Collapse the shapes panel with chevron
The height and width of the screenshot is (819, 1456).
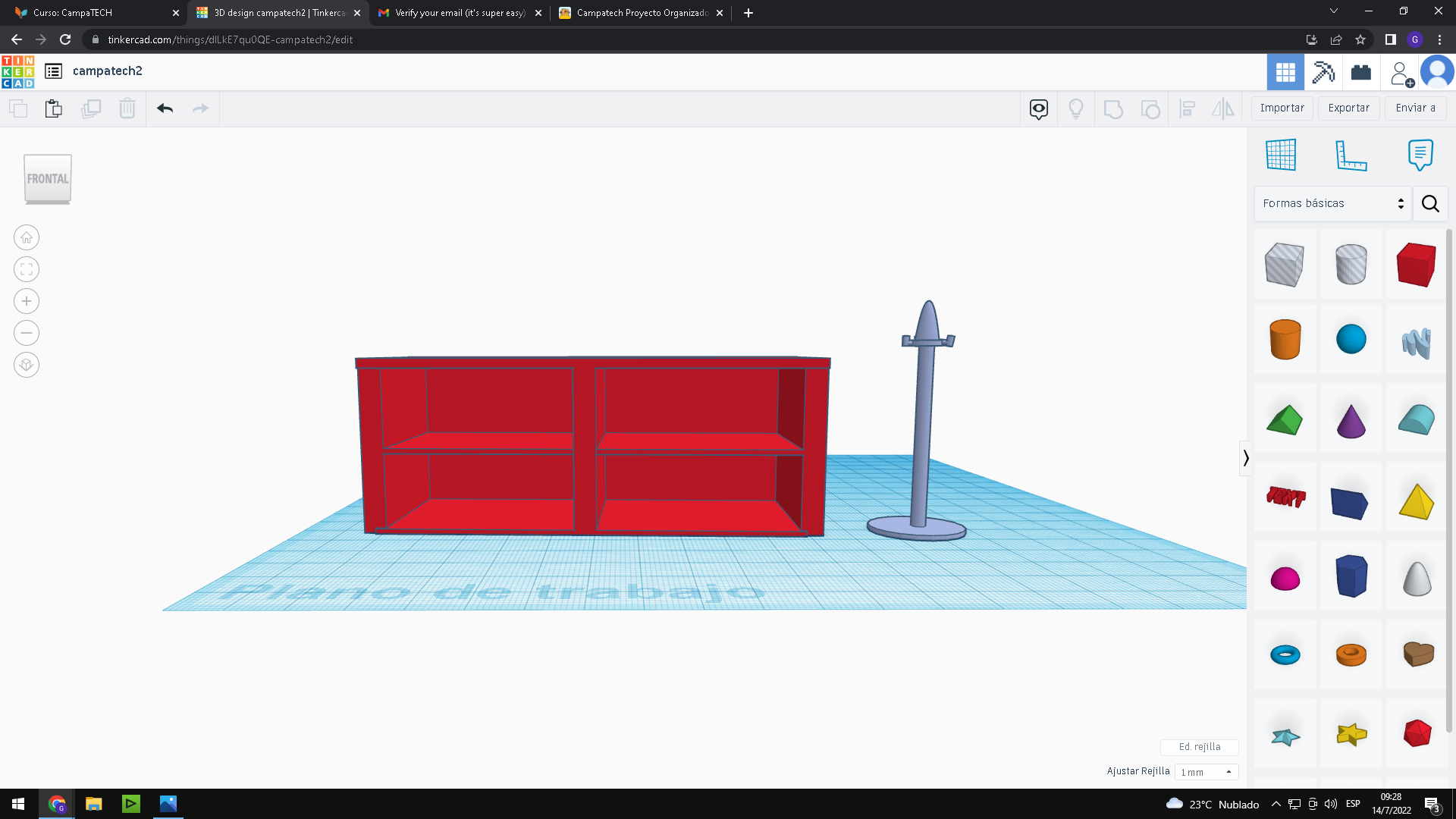[1245, 458]
